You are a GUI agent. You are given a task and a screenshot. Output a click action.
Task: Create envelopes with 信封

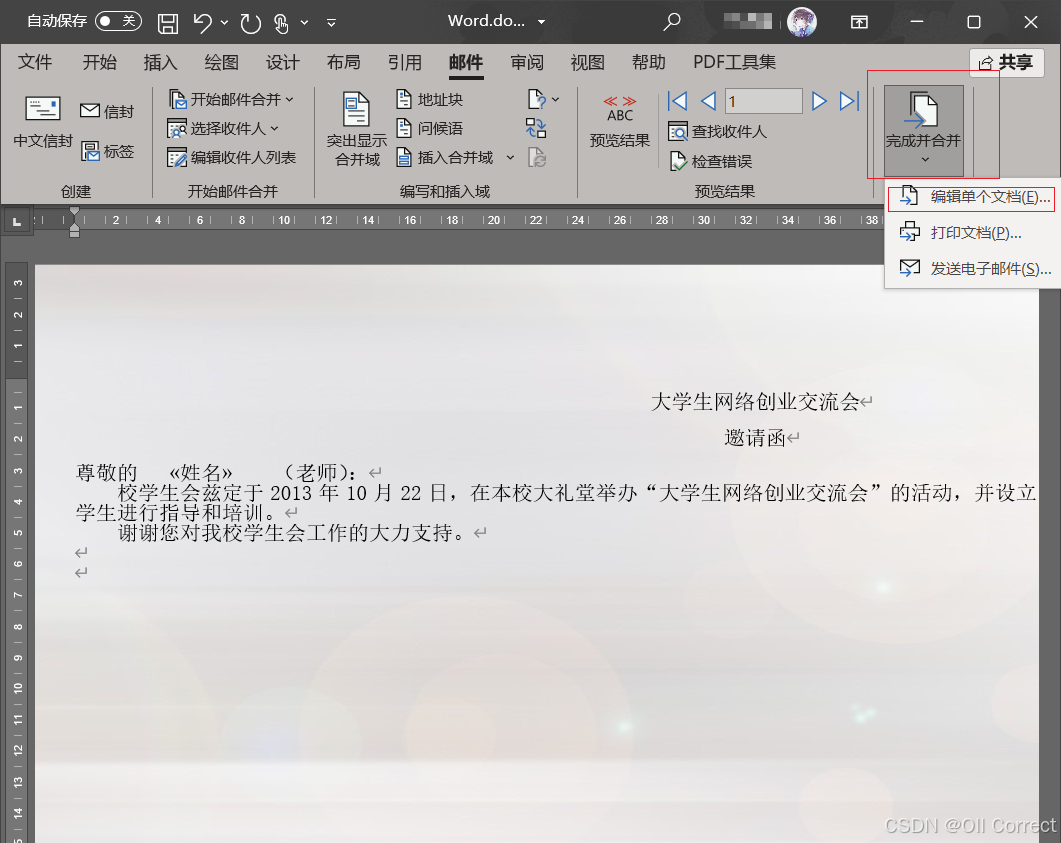[107, 111]
